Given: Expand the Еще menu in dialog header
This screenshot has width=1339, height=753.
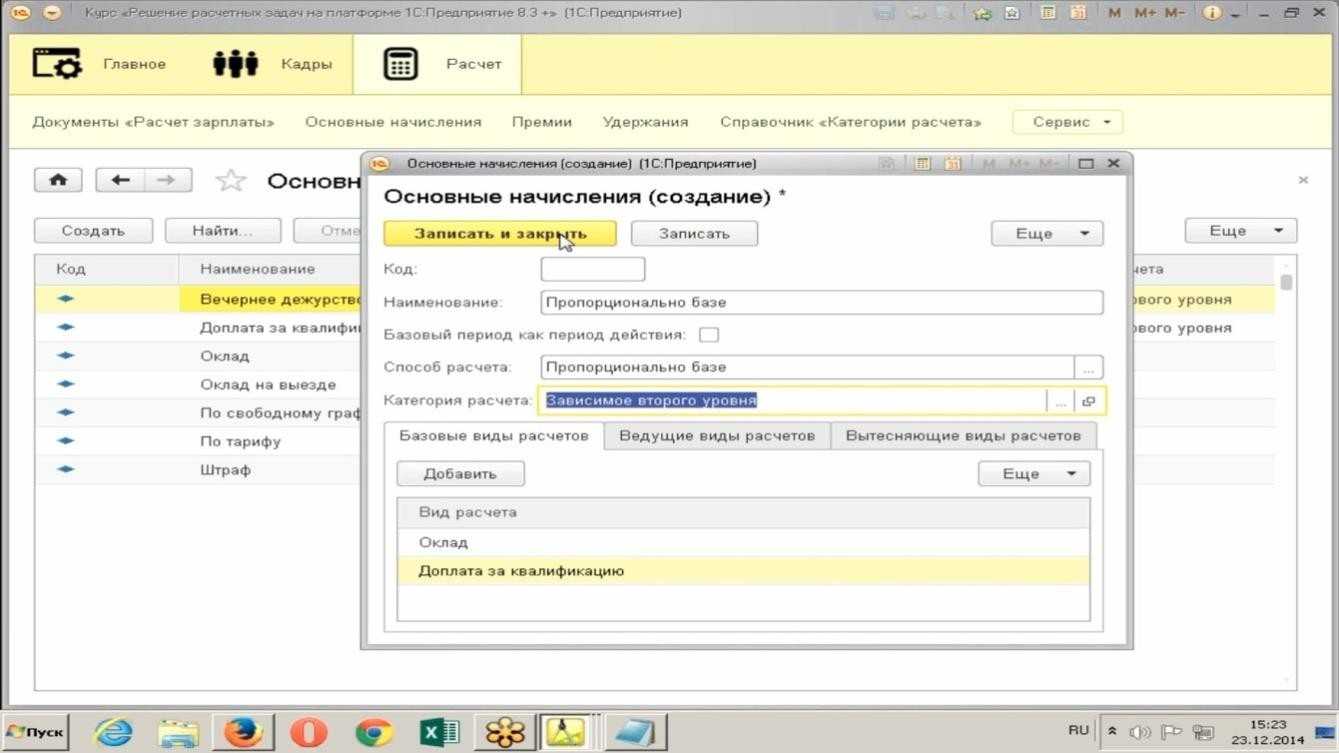Looking at the screenshot, I should pyautogui.click(x=1047, y=233).
